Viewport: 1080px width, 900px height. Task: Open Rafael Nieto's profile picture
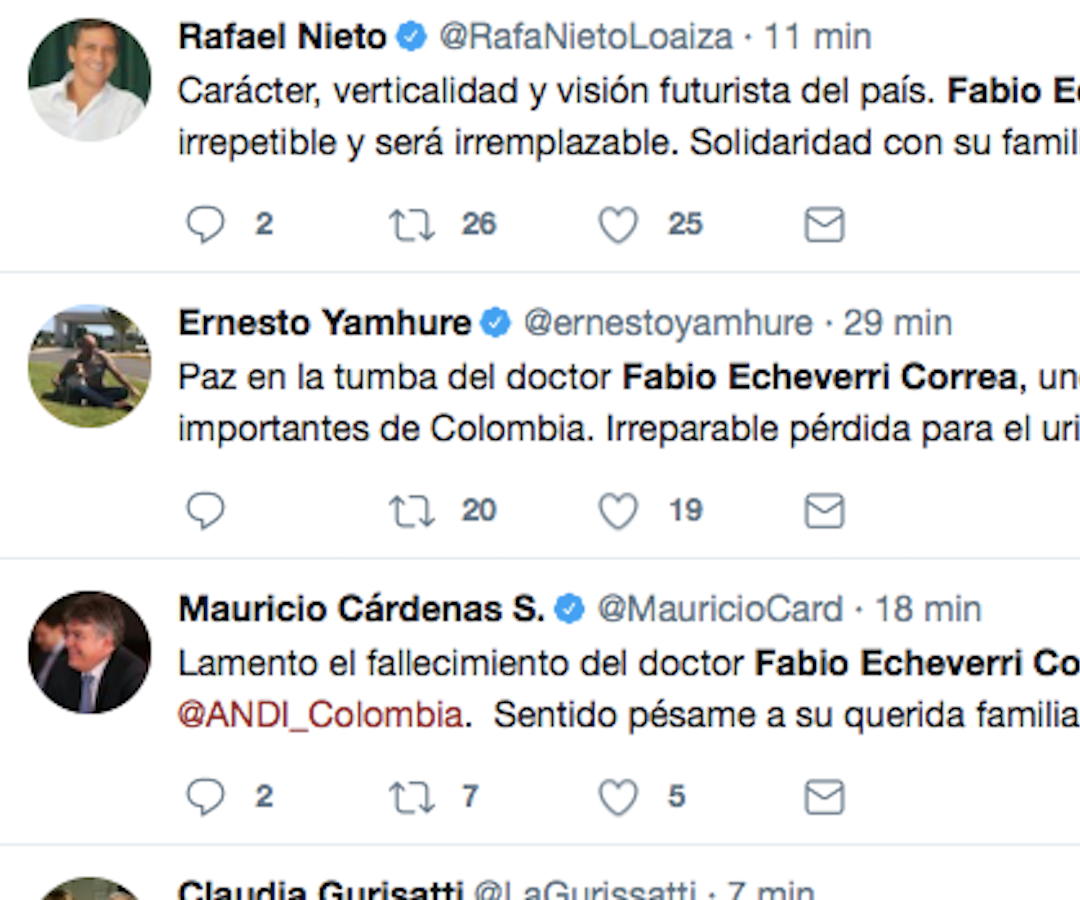click(89, 80)
